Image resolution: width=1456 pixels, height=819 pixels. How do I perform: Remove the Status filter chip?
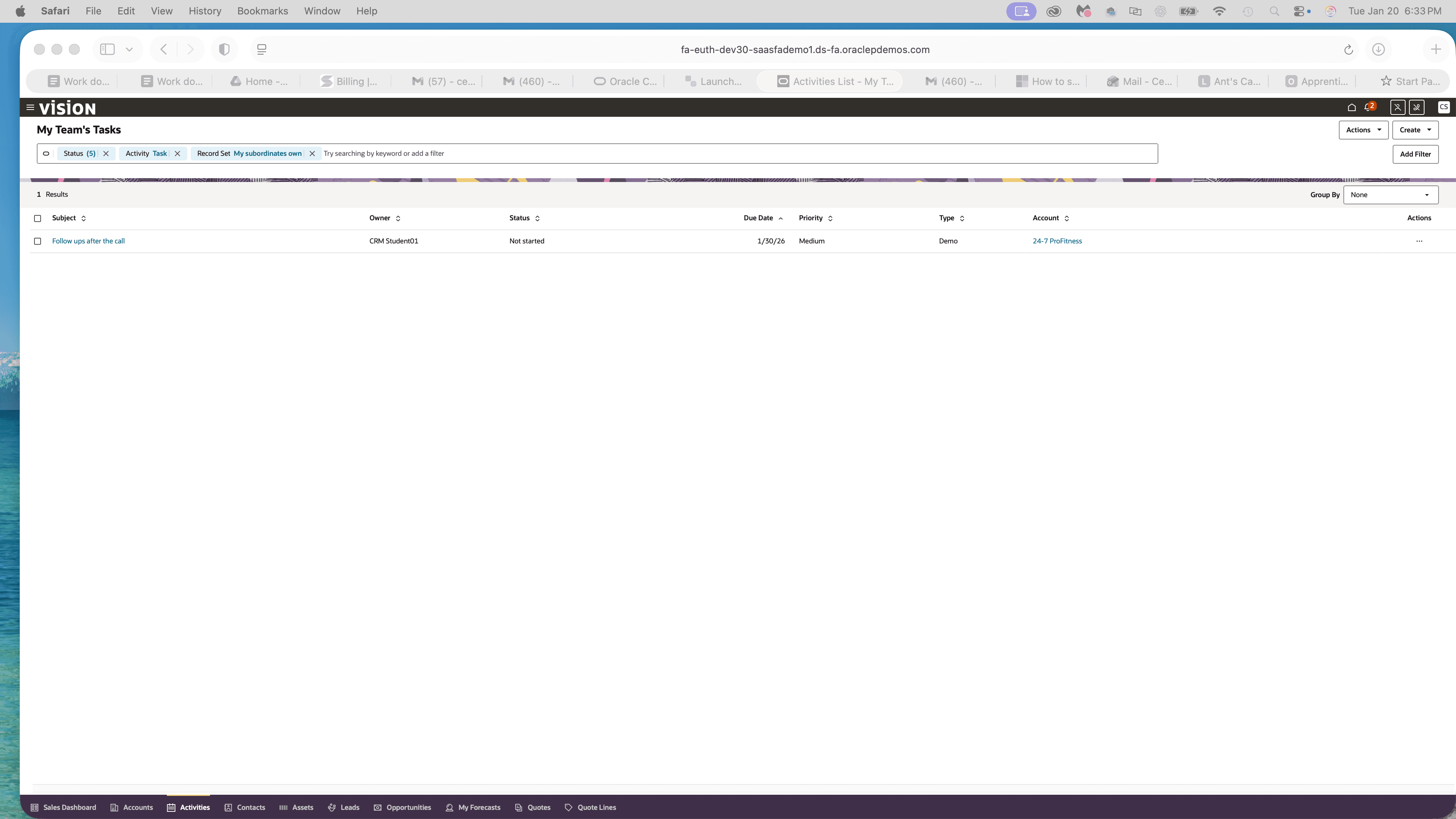click(x=106, y=154)
